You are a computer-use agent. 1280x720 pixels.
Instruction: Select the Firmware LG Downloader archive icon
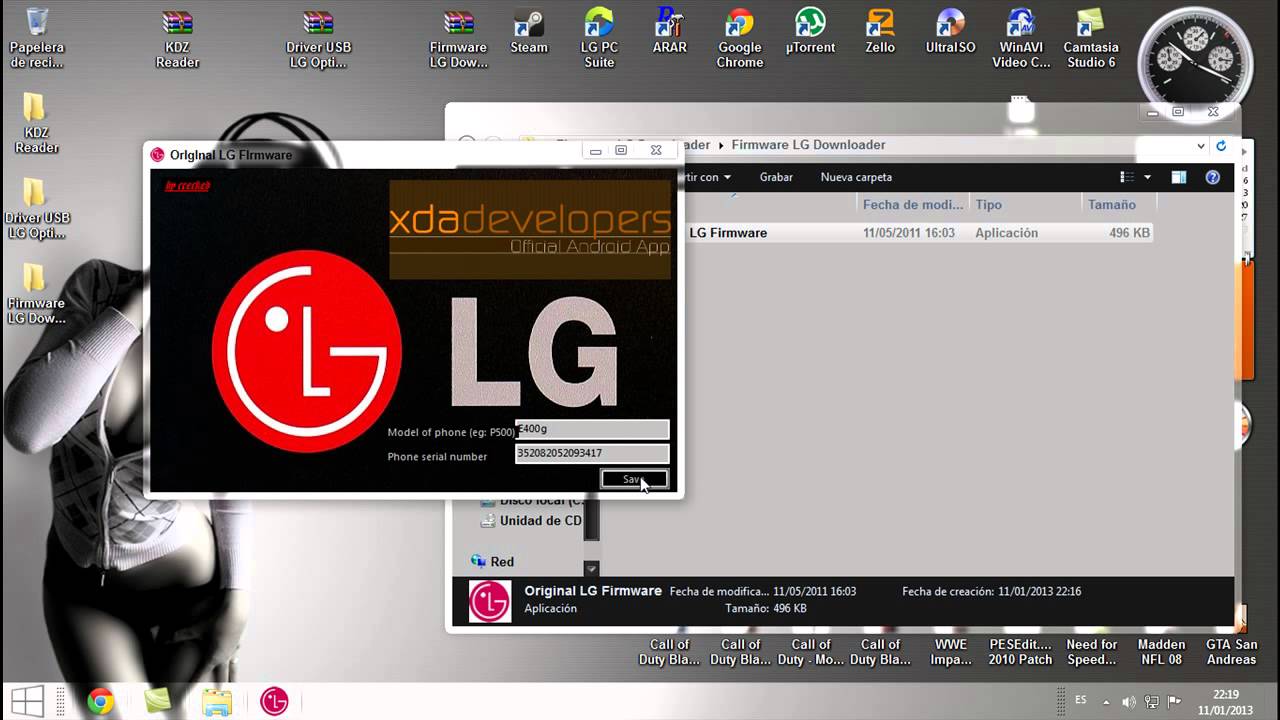pyautogui.click(x=459, y=38)
